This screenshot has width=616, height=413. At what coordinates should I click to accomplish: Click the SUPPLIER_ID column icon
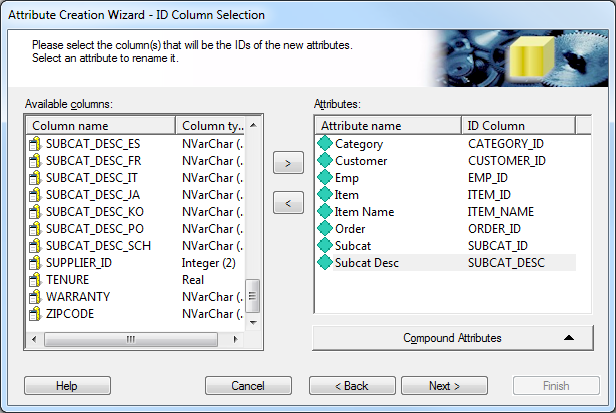click(x=36, y=263)
